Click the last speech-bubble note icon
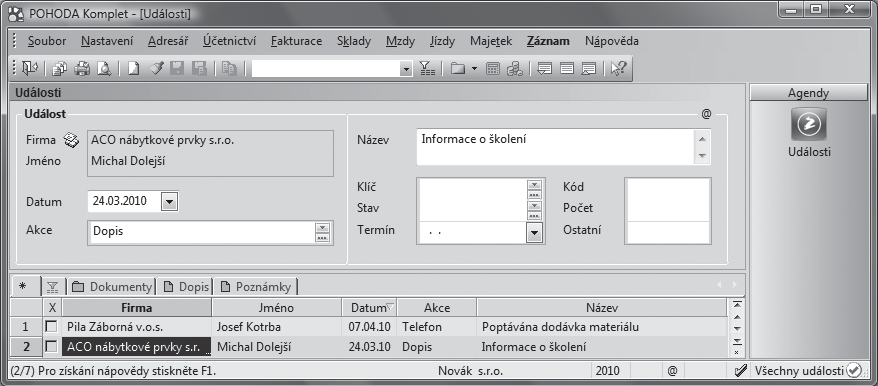Image resolution: width=878 pixels, height=386 pixels. point(589,68)
